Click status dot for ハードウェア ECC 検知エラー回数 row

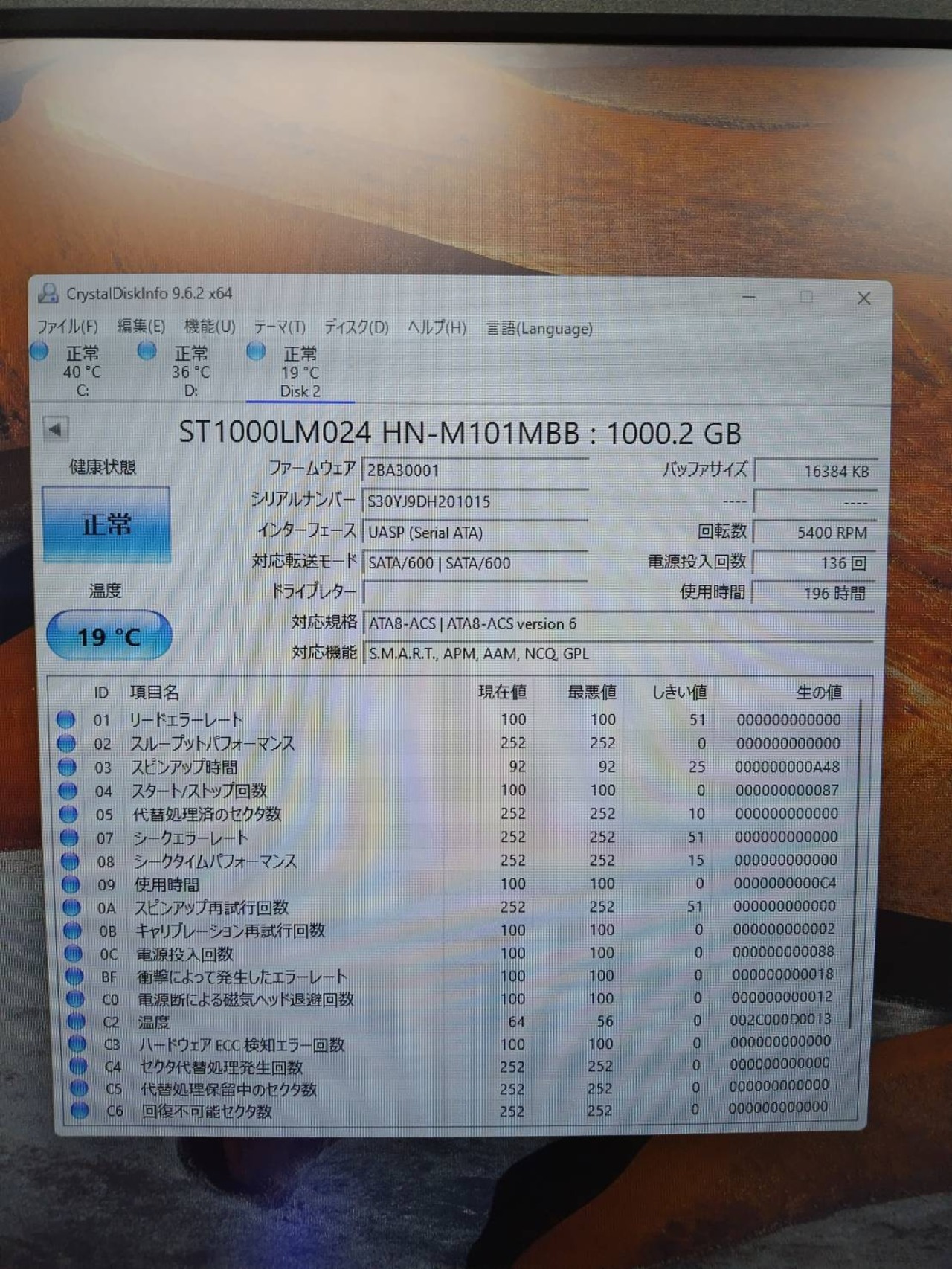pos(77,1044)
